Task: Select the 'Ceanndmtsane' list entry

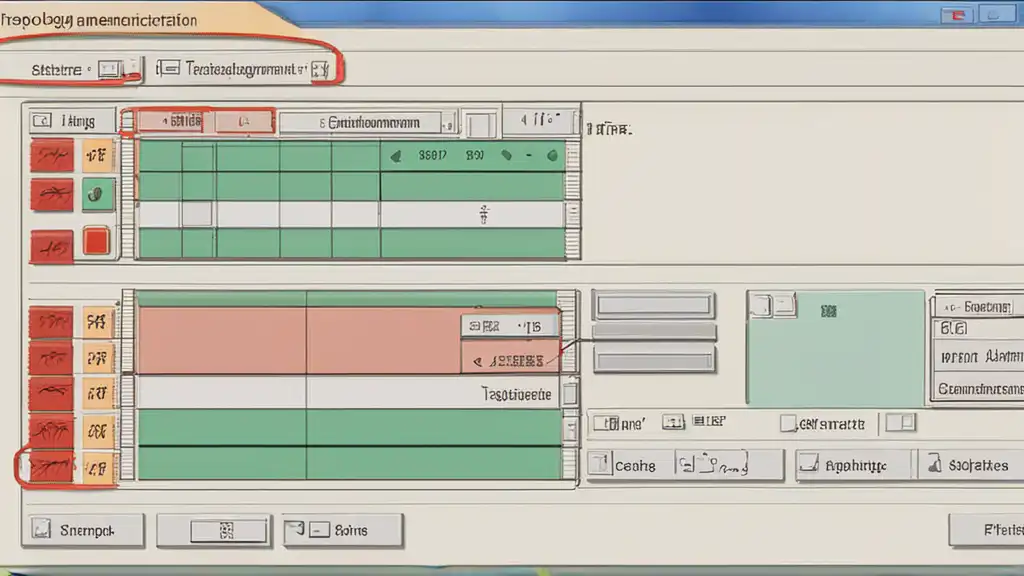Action: click(978, 389)
